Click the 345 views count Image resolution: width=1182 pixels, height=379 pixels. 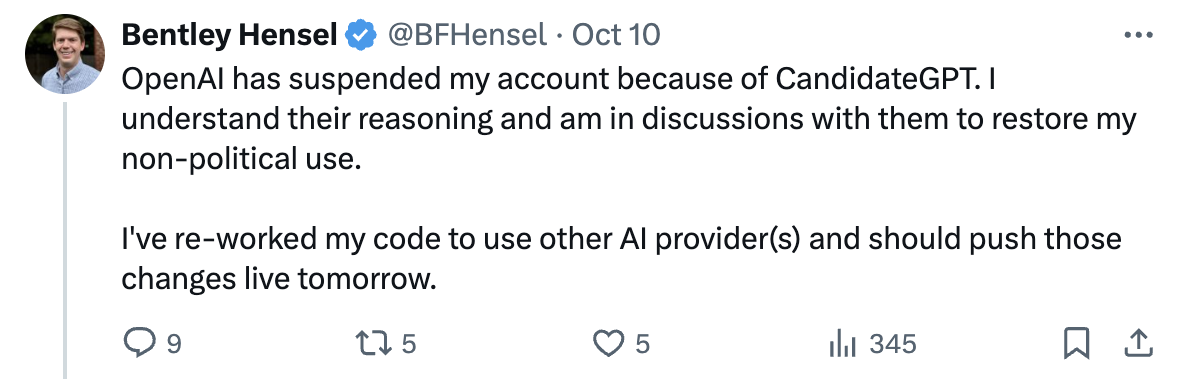tap(893, 344)
